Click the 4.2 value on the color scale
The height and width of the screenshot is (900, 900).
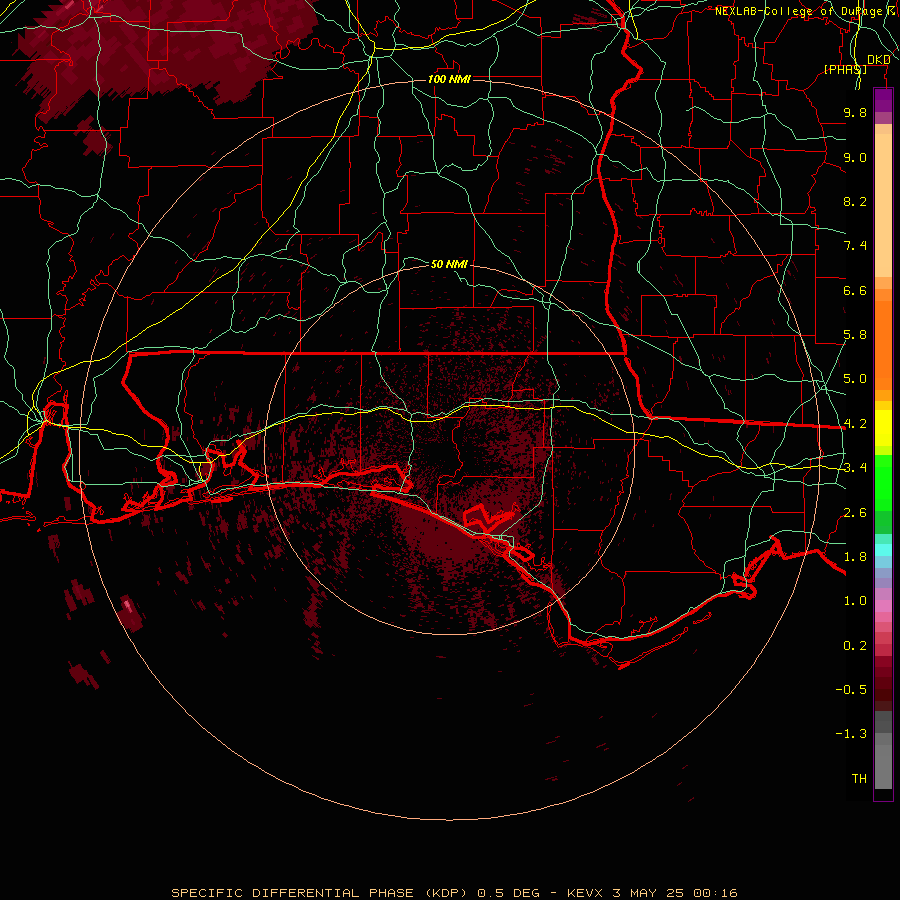(855, 424)
